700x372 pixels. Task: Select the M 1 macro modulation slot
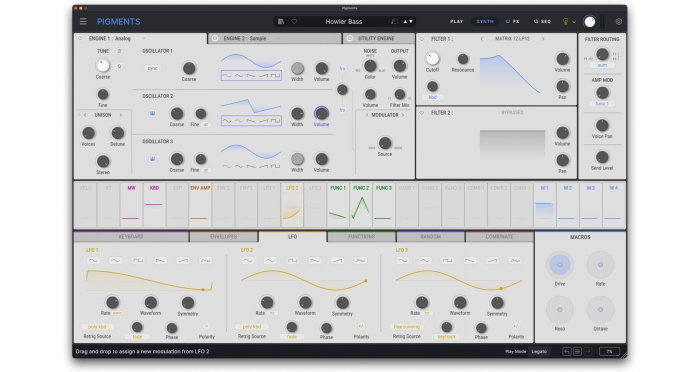click(544, 205)
